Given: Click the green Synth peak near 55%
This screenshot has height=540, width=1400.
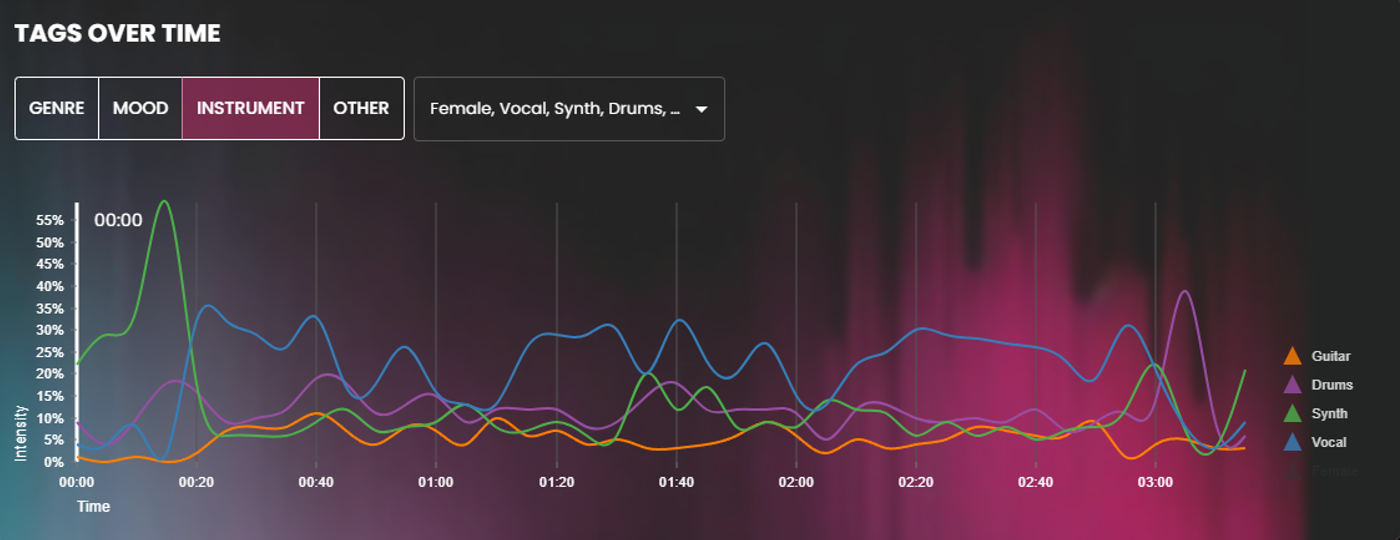Looking at the screenshot, I should click(x=165, y=202).
